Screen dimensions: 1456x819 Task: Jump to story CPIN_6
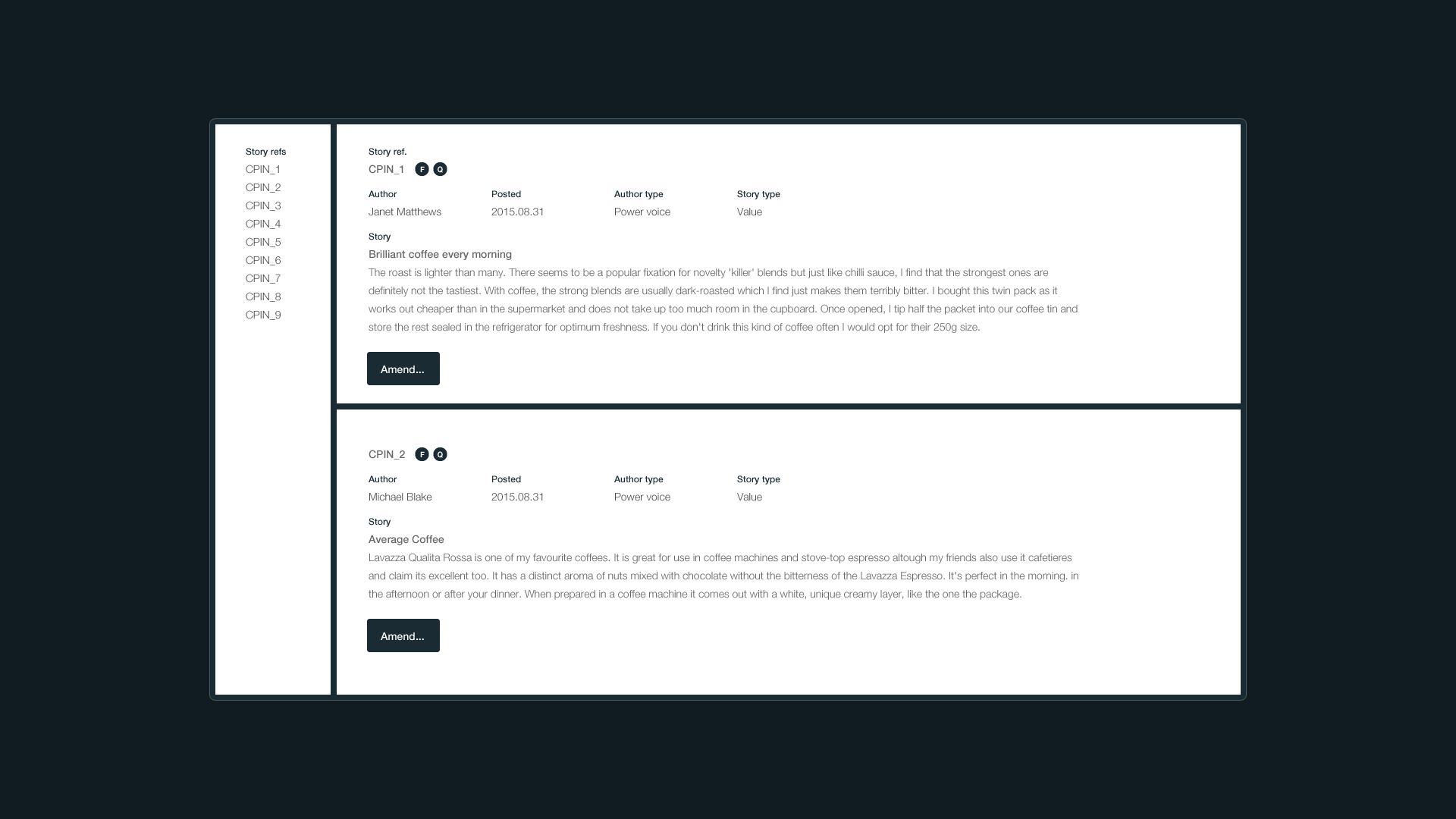pos(263,260)
